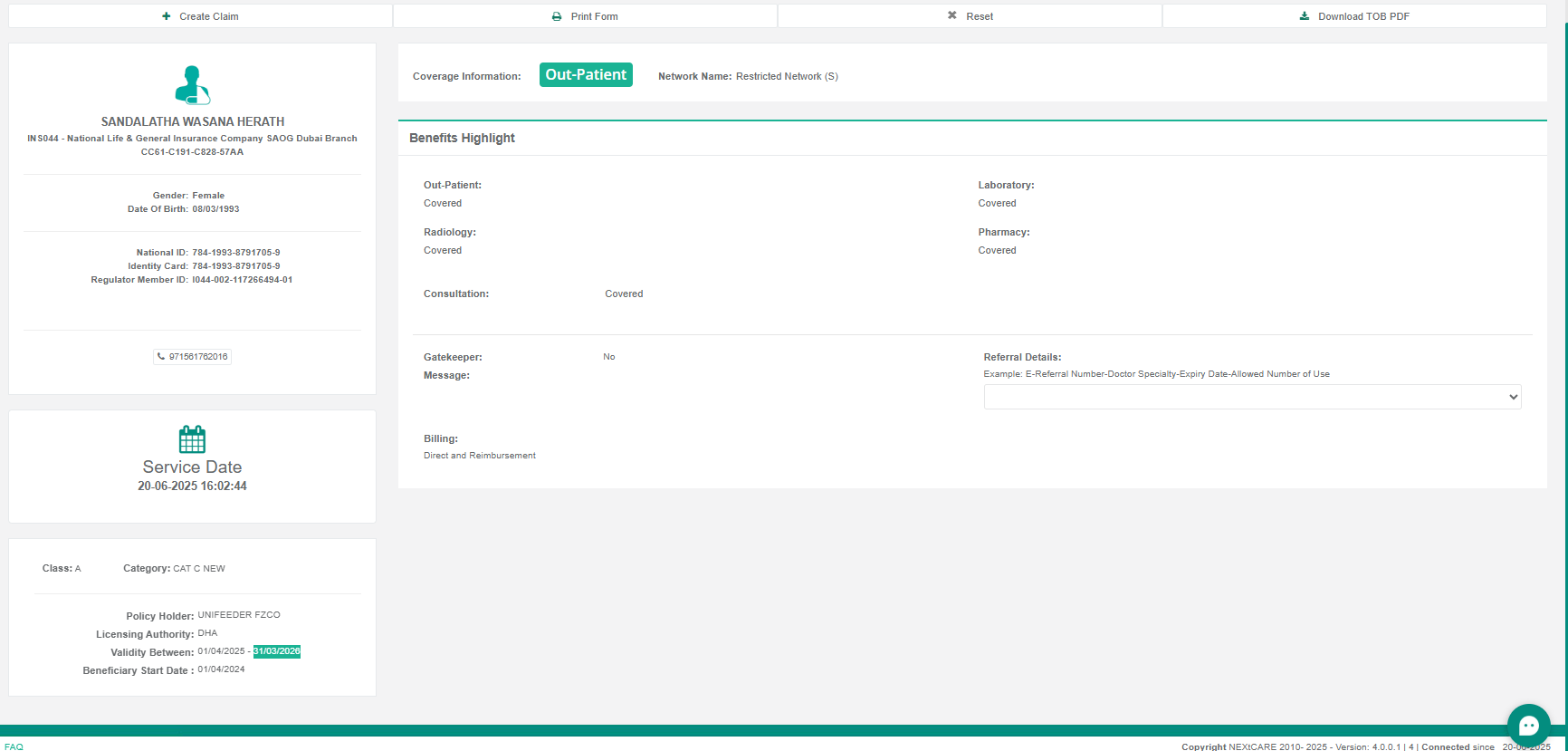Click the calendar icon above Service Date
The height and width of the screenshot is (751, 1568).
tap(192, 439)
